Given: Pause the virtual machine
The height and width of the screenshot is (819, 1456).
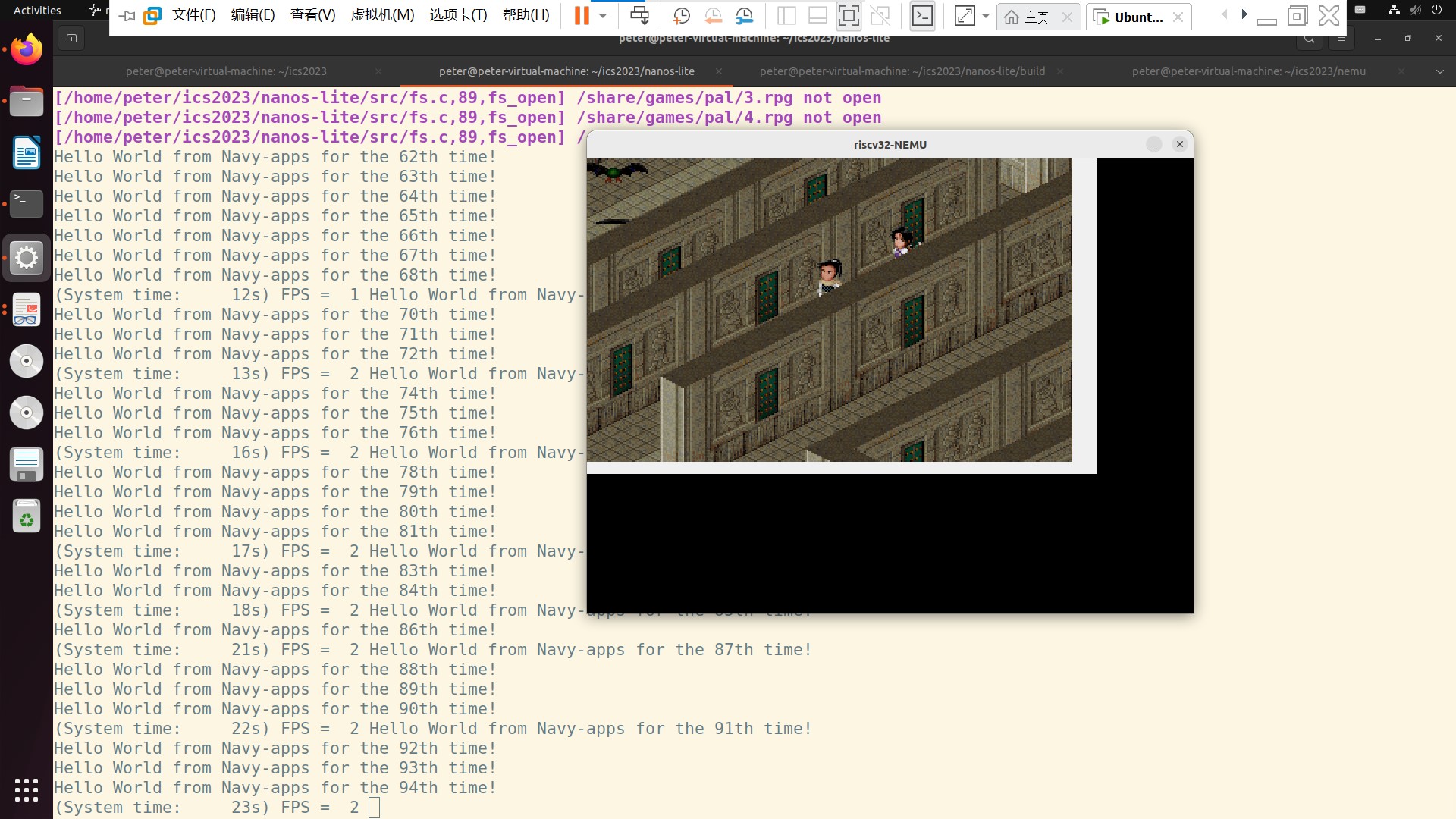Looking at the screenshot, I should (x=581, y=16).
